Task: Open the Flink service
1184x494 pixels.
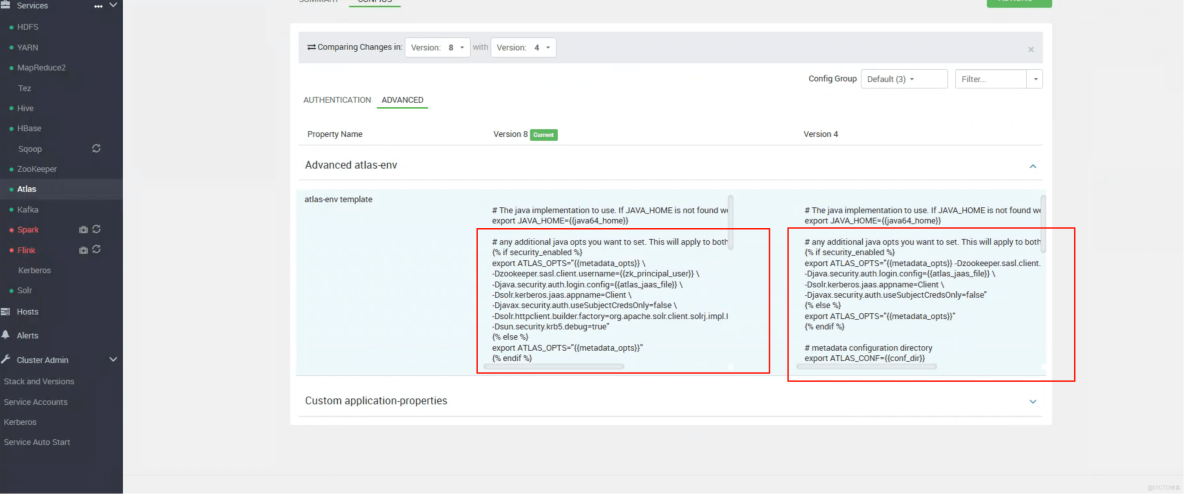Action: coord(26,250)
